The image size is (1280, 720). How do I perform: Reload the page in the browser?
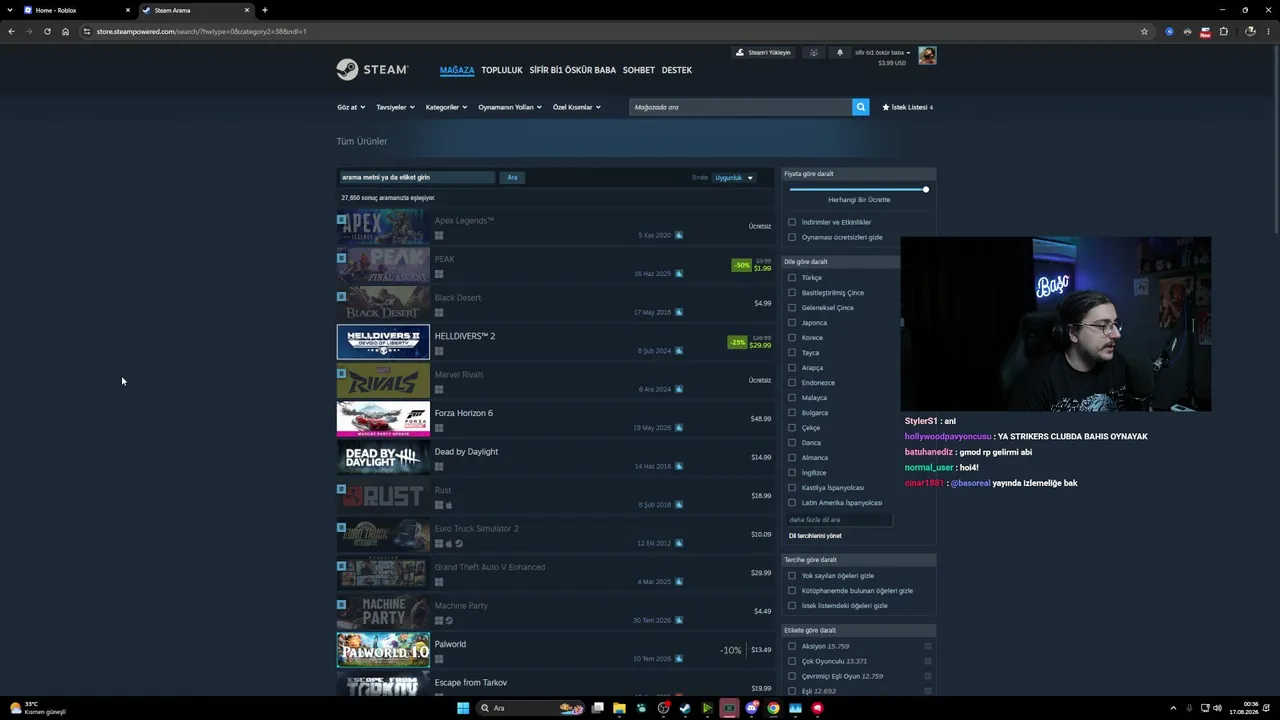pyautogui.click(x=47, y=31)
